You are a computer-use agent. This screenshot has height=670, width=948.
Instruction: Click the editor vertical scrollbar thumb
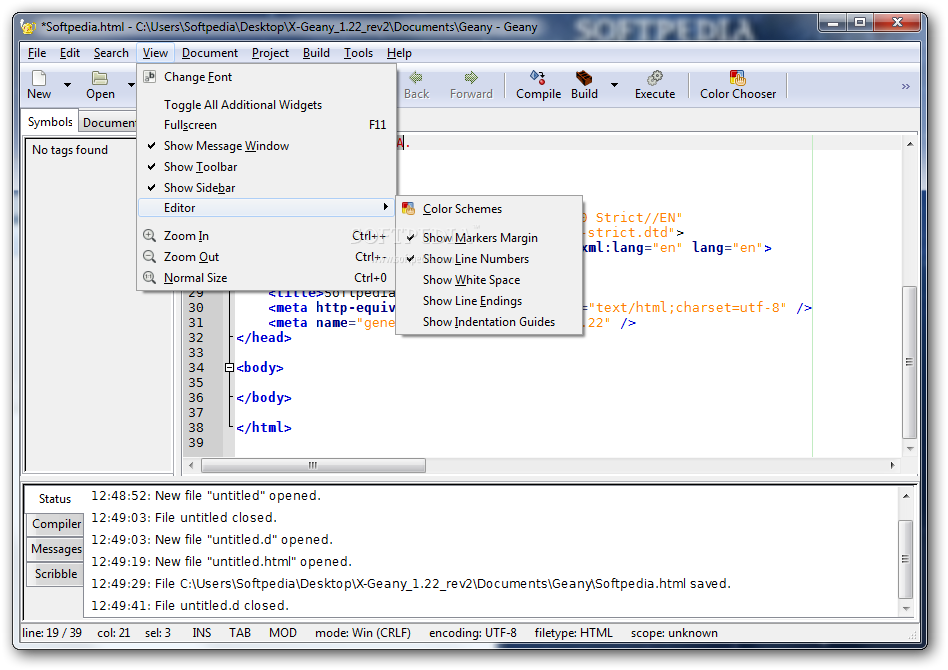coord(909,362)
